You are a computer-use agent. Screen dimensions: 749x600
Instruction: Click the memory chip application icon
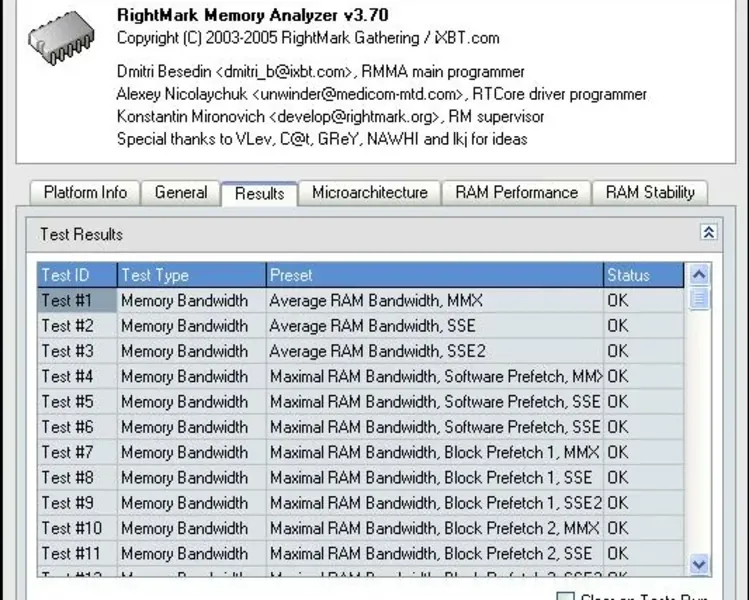(61, 38)
